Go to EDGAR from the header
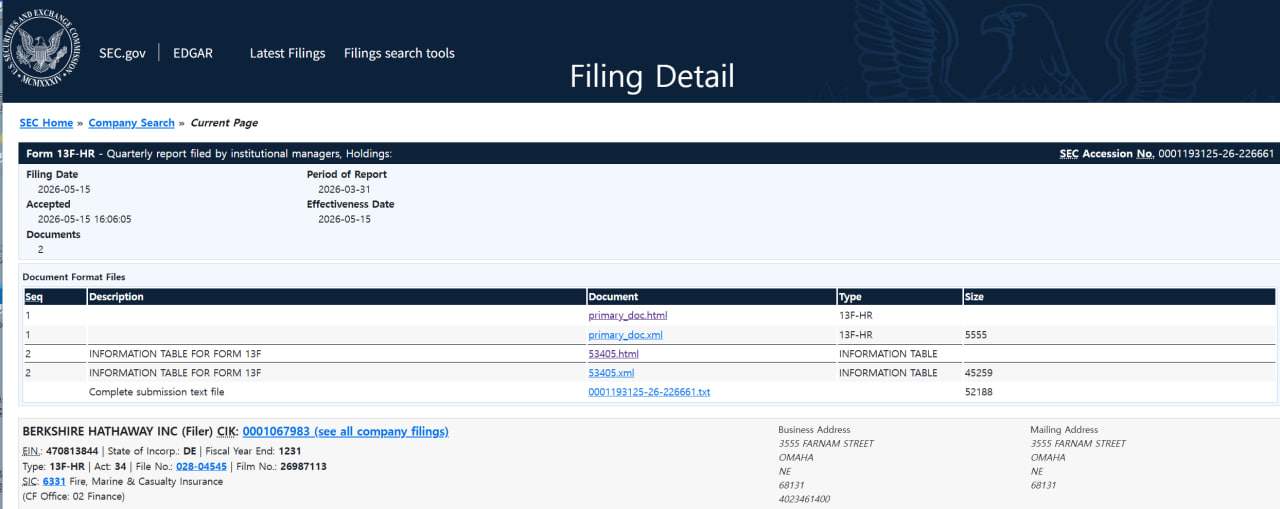 [193, 53]
